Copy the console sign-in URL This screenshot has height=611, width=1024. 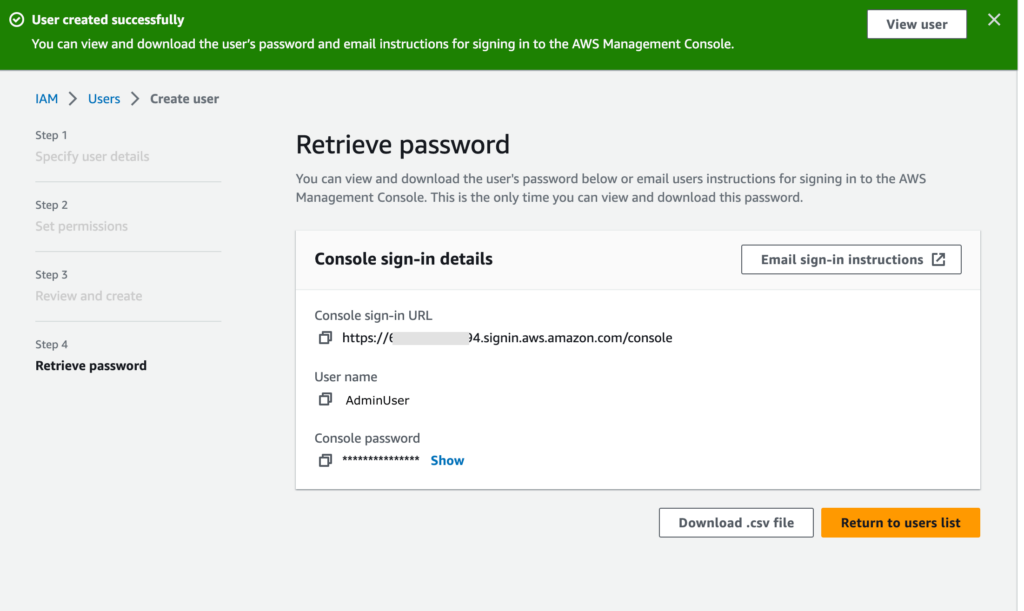325,338
